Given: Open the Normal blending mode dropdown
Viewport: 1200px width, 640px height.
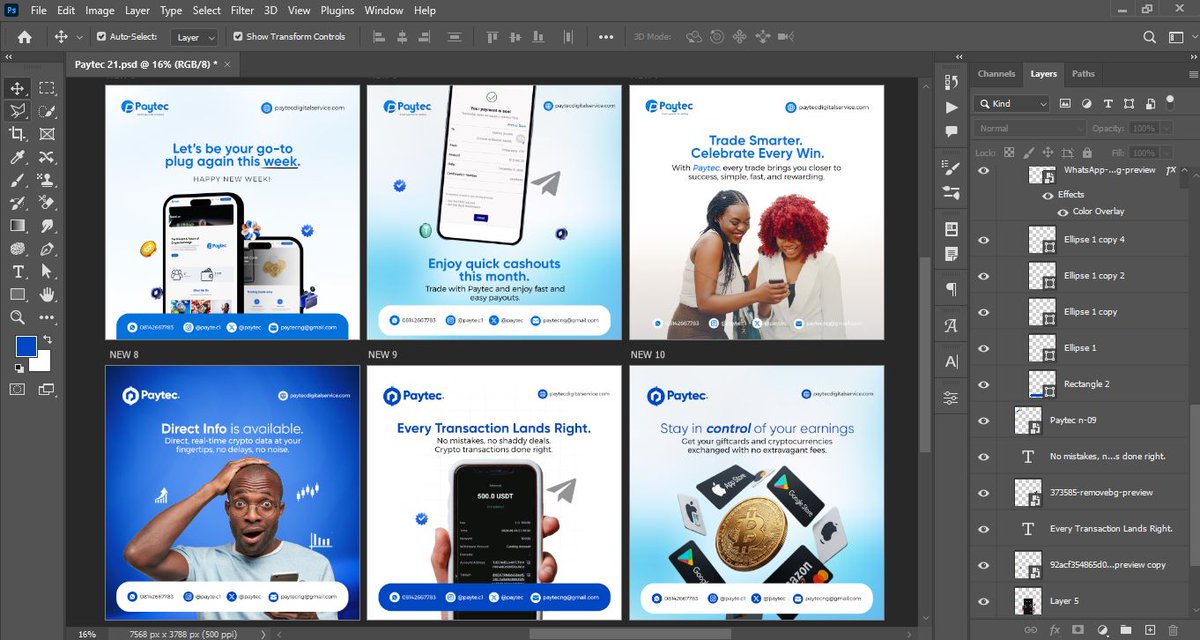Looking at the screenshot, I should click(x=1029, y=128).
